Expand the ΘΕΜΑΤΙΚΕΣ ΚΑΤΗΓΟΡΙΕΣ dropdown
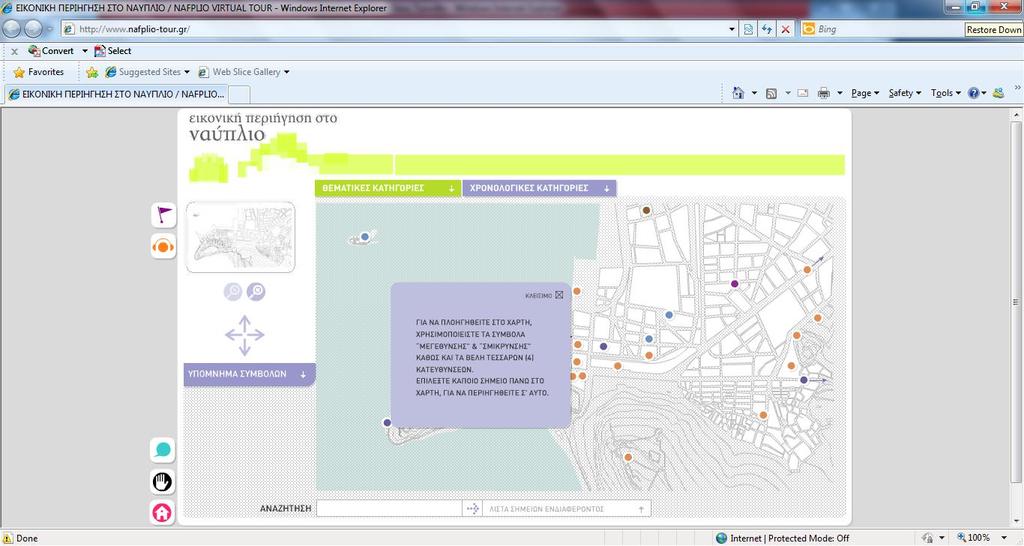This screenshot has width=1024, height=546. tap(388, 188)
